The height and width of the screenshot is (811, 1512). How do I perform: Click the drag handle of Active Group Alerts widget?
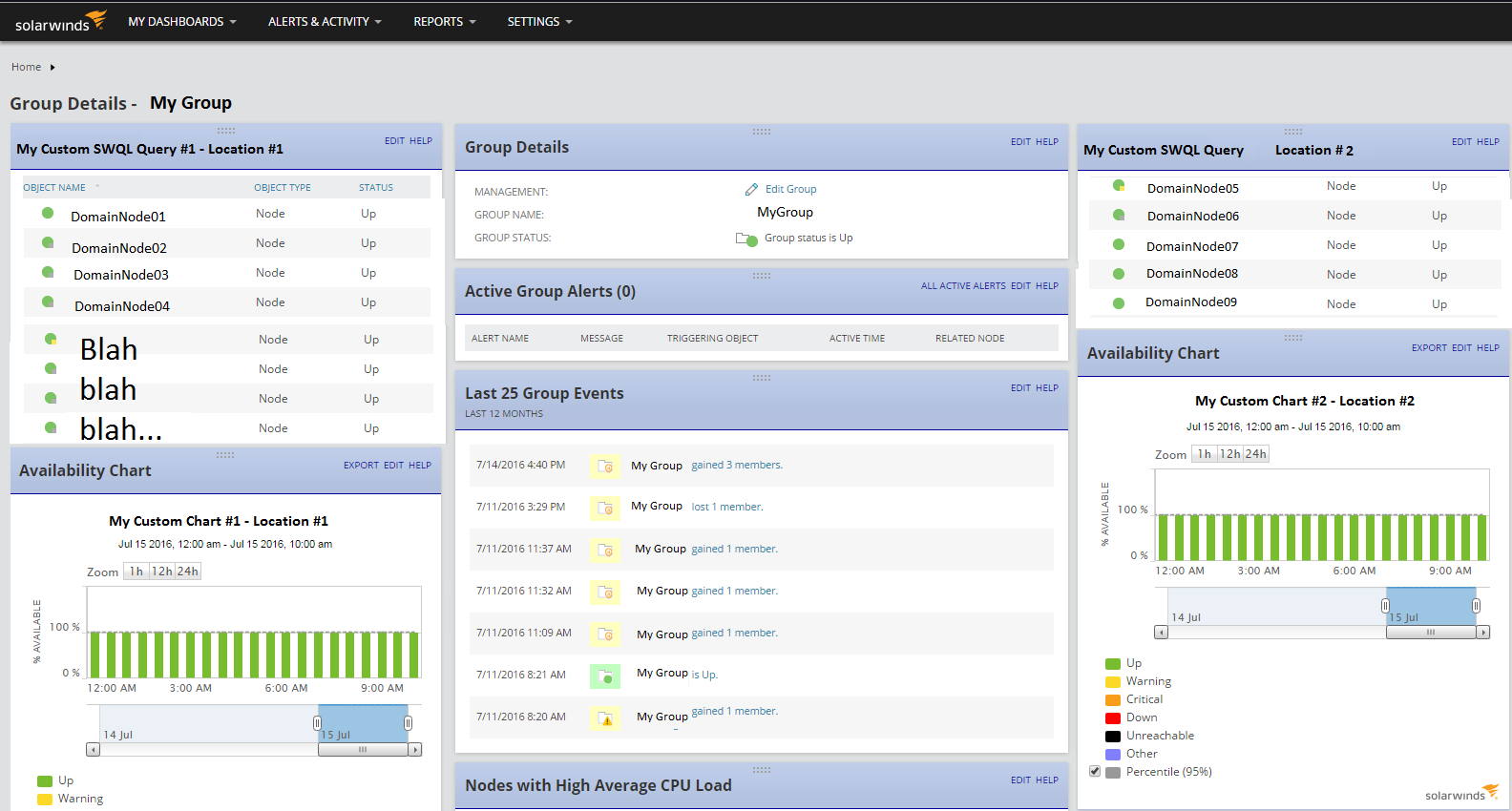pos(762,276)
